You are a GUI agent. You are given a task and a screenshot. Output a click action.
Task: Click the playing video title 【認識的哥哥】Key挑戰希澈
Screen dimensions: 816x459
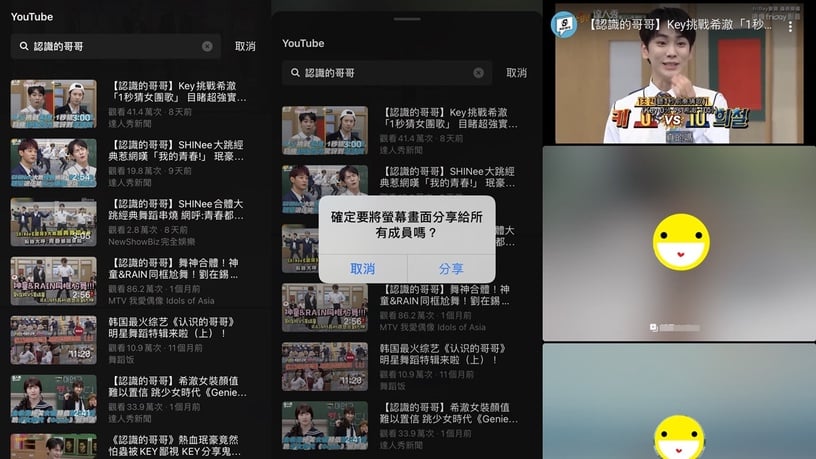681,24
